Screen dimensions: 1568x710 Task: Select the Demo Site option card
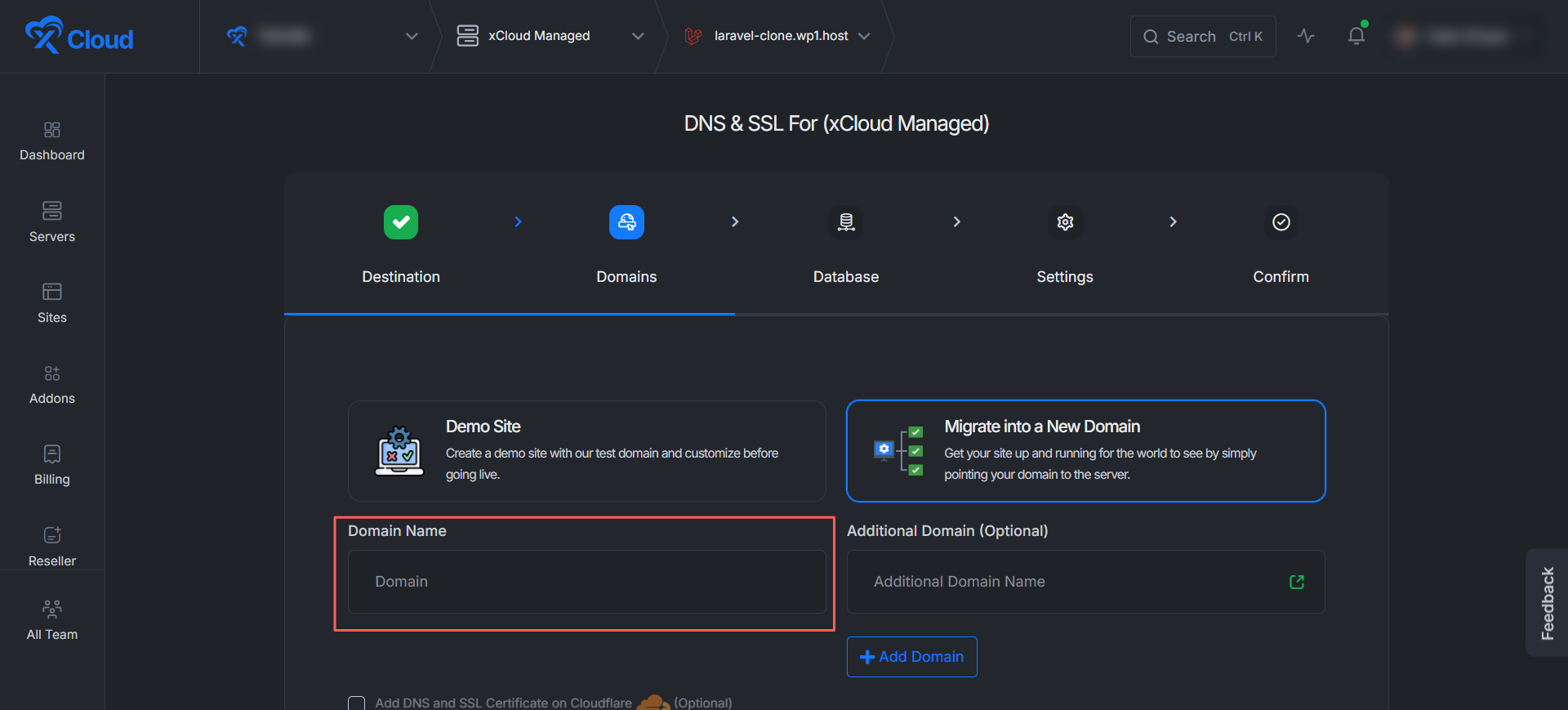pyautogui.click(x=586, y=451)
